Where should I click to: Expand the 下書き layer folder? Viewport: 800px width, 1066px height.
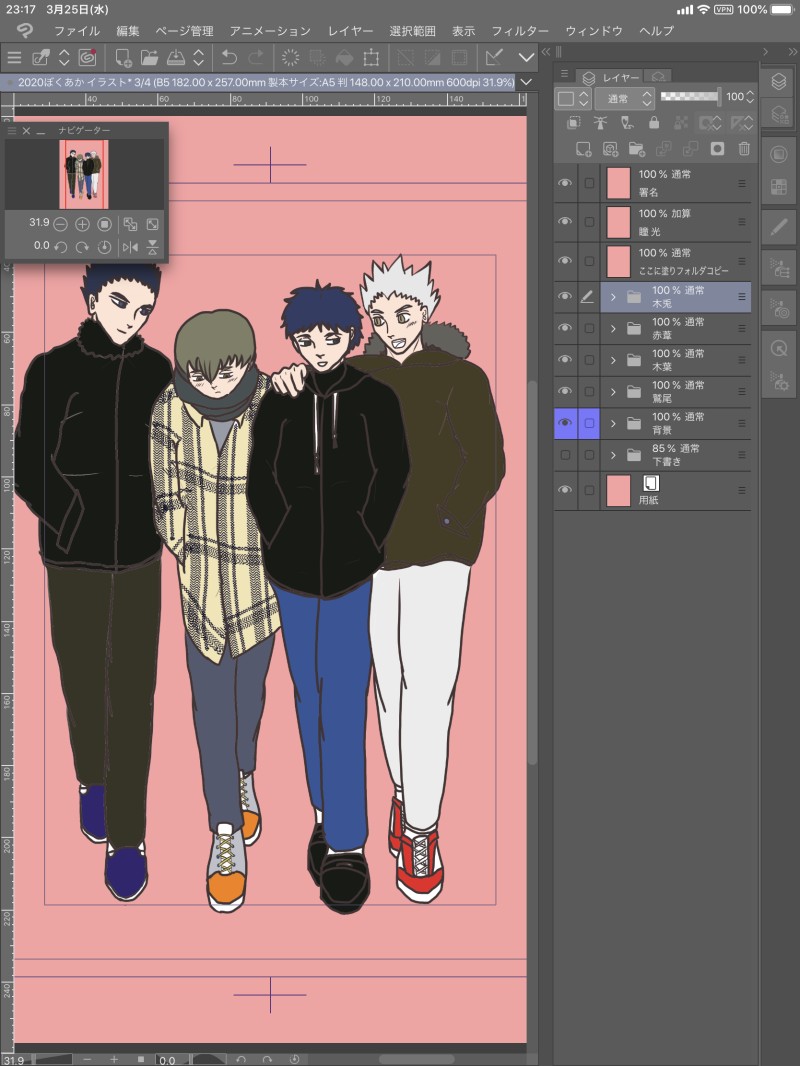(x=613, y=455)
